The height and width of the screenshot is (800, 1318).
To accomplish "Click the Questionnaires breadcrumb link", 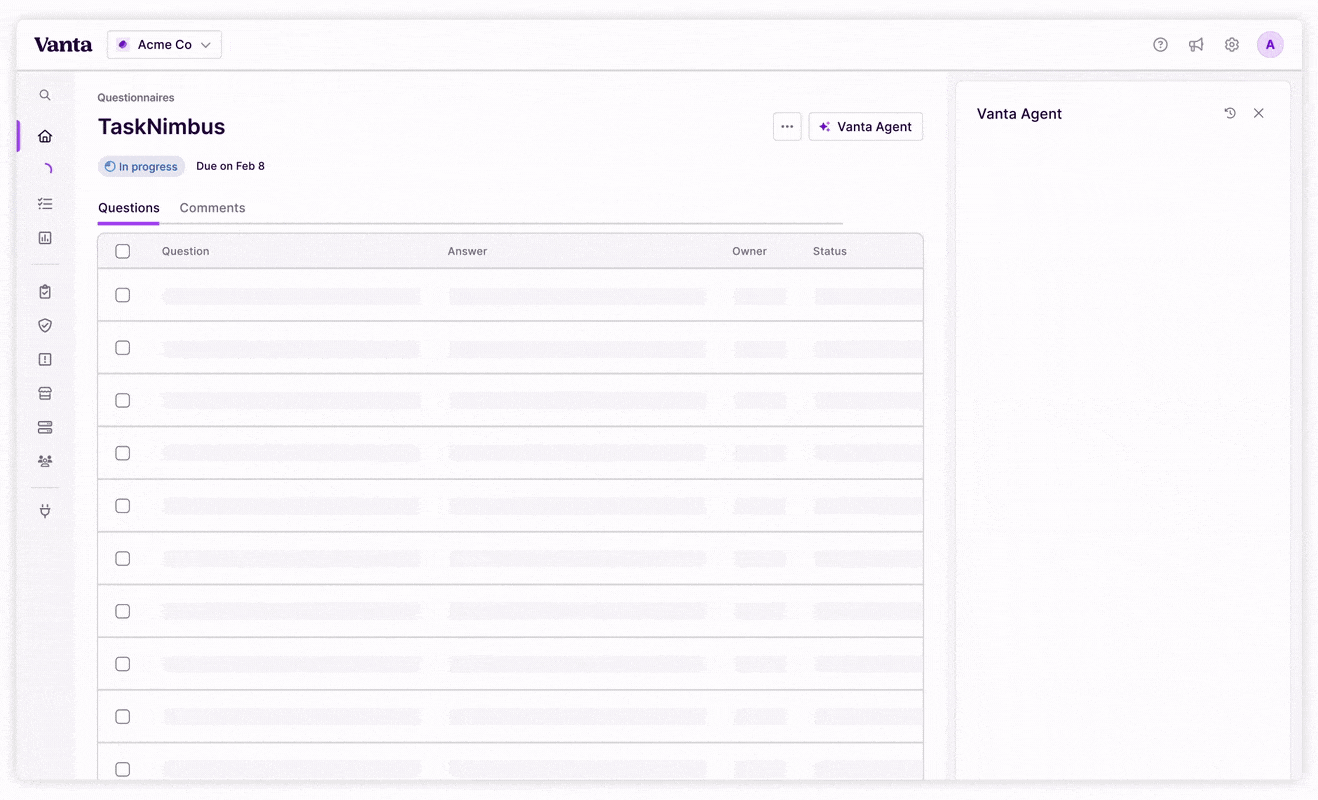I will click(x=136, y=98).
